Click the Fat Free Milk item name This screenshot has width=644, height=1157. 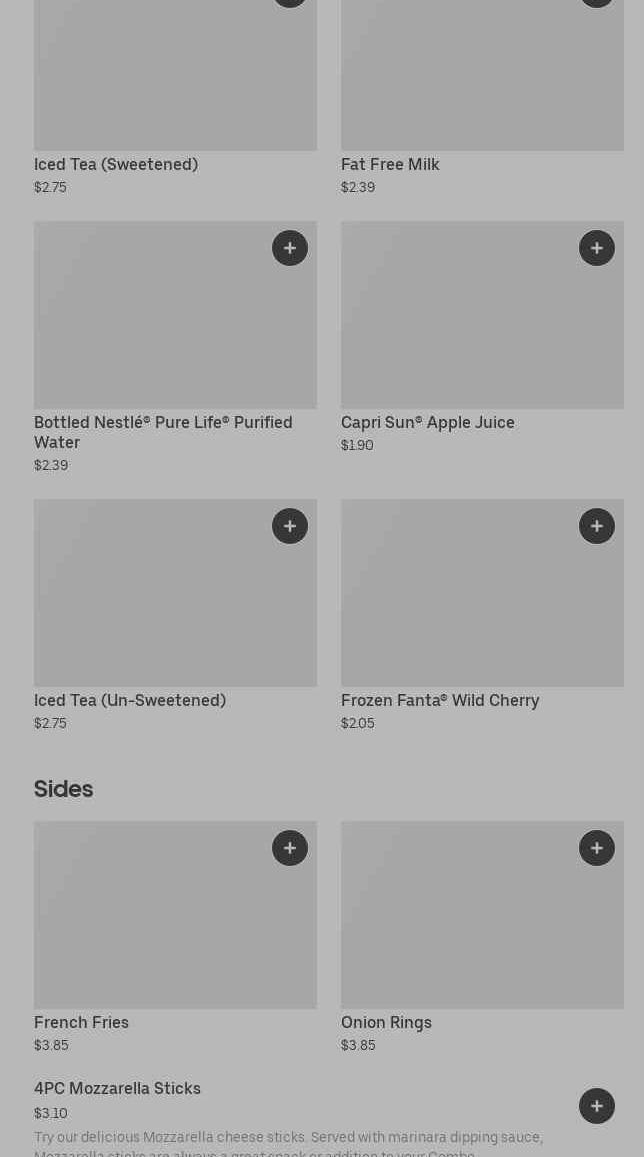[x=390, y=165]
